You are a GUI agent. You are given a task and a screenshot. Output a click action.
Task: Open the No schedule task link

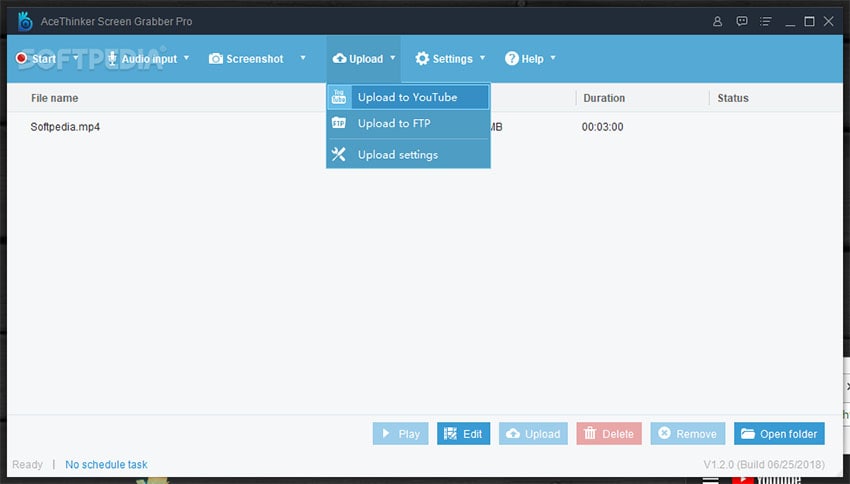point(106,464)
